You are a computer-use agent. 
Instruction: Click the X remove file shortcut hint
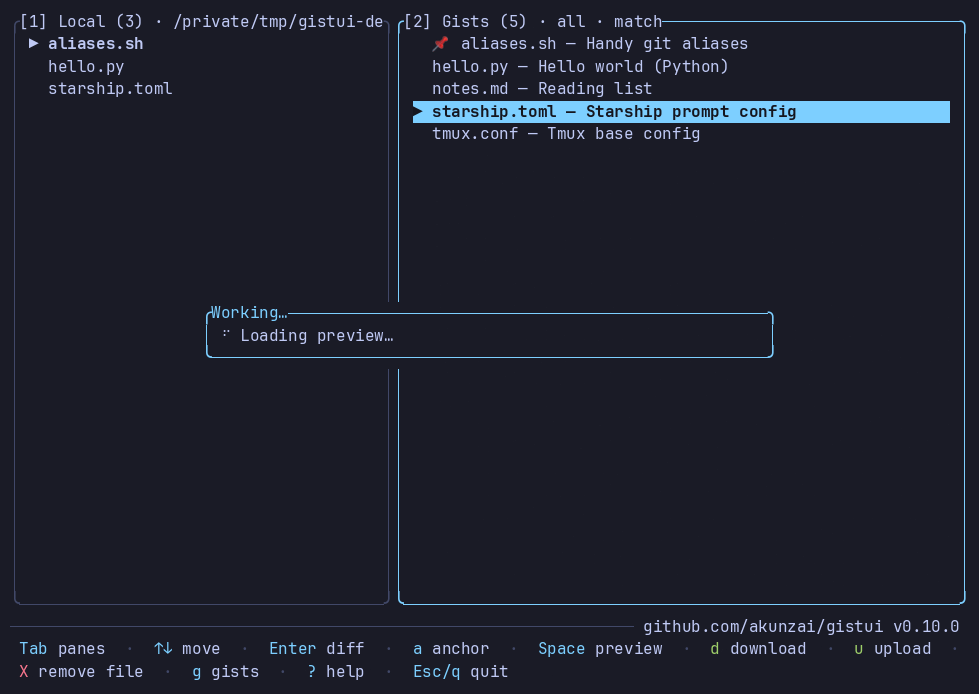pos(81,672)
